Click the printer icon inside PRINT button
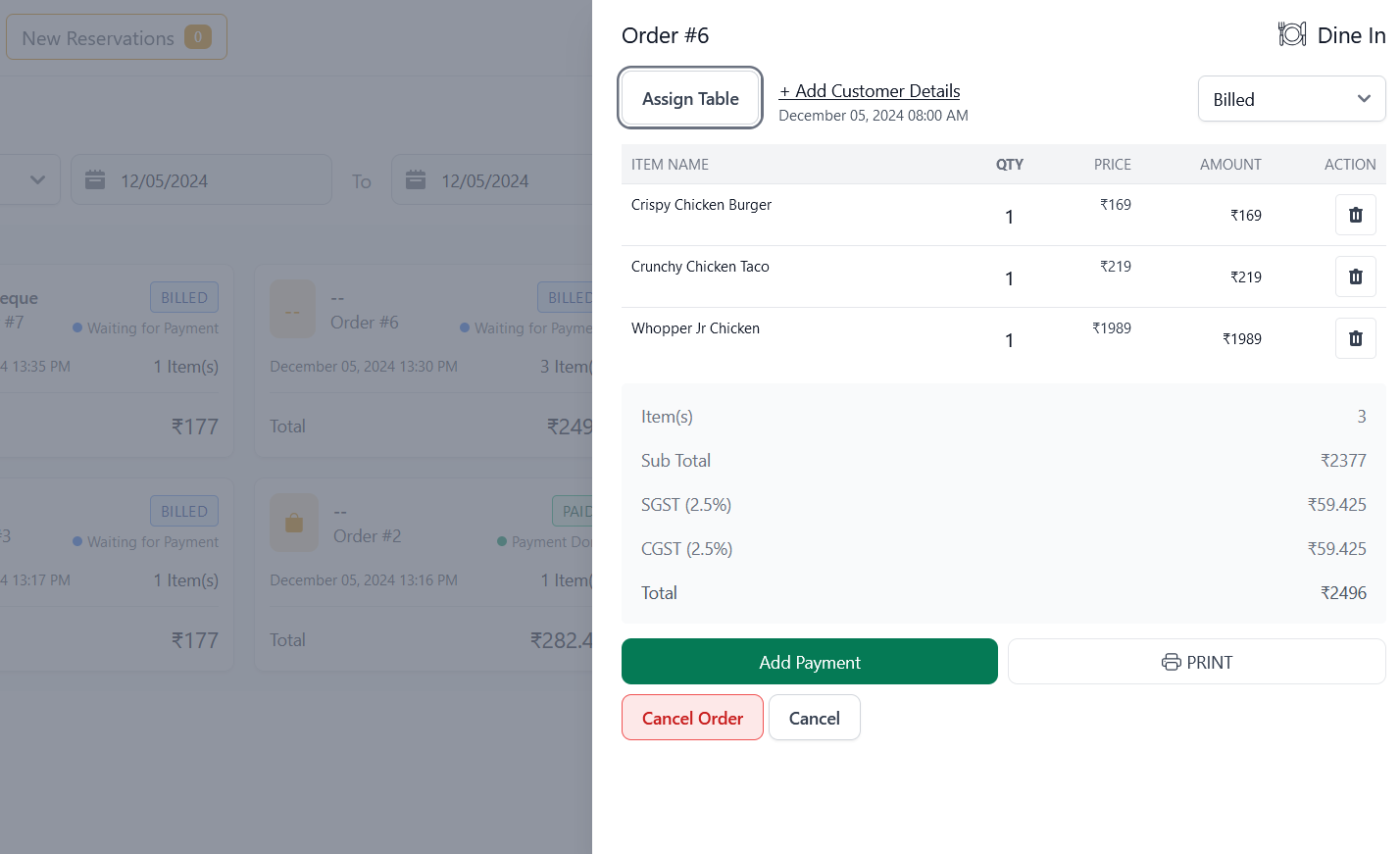 [x=1173, y=662]
